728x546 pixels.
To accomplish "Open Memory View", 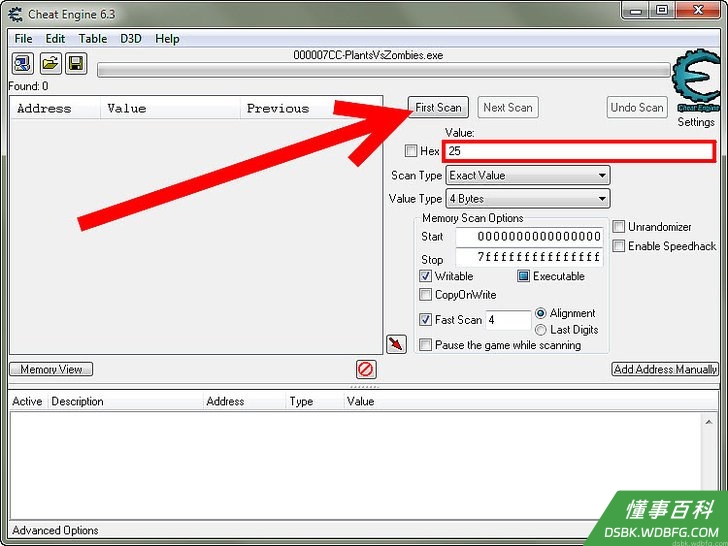I will [51, 369].
